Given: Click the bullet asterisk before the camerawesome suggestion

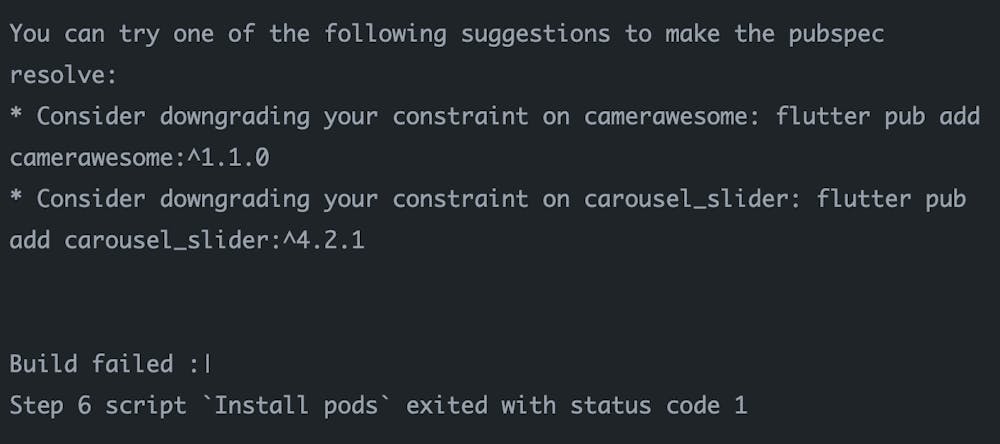Looking at the screenshot, I should point(17,116).
